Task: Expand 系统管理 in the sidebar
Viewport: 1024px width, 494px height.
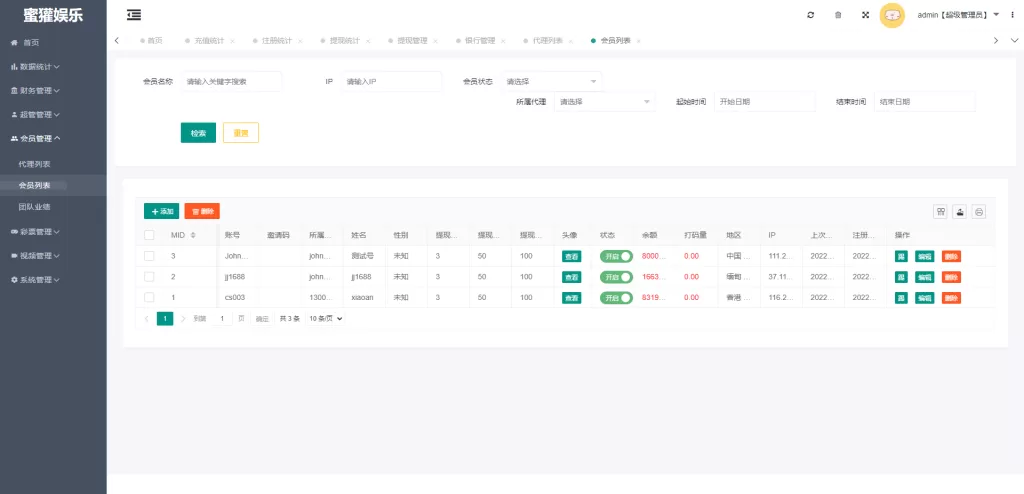Action: [35, 280]
